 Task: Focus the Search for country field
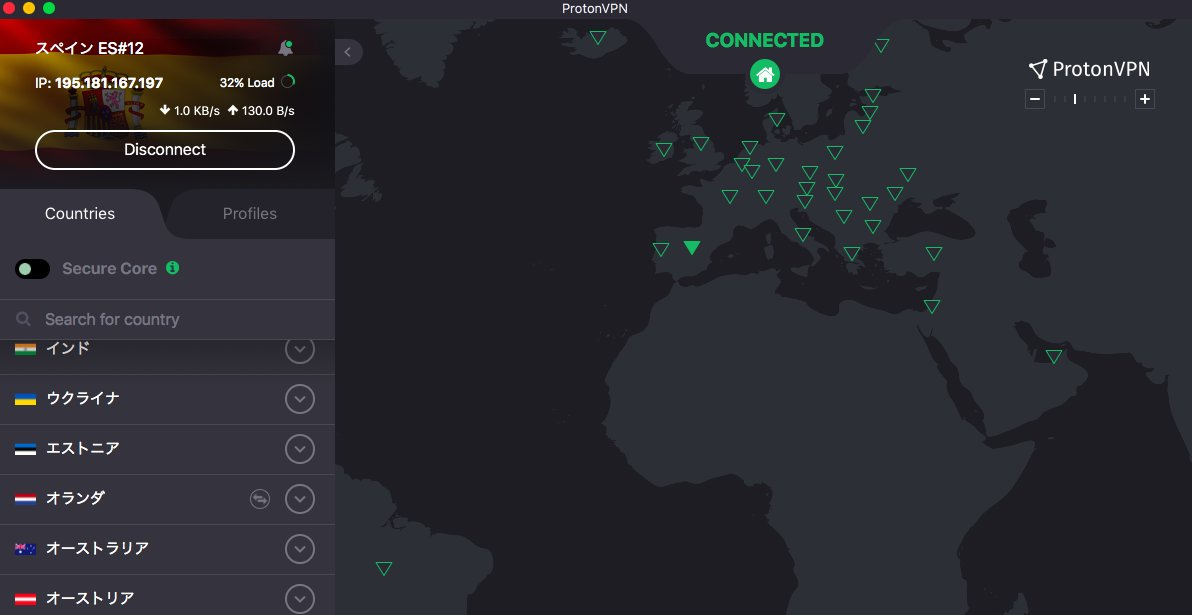tap(167, 319)
